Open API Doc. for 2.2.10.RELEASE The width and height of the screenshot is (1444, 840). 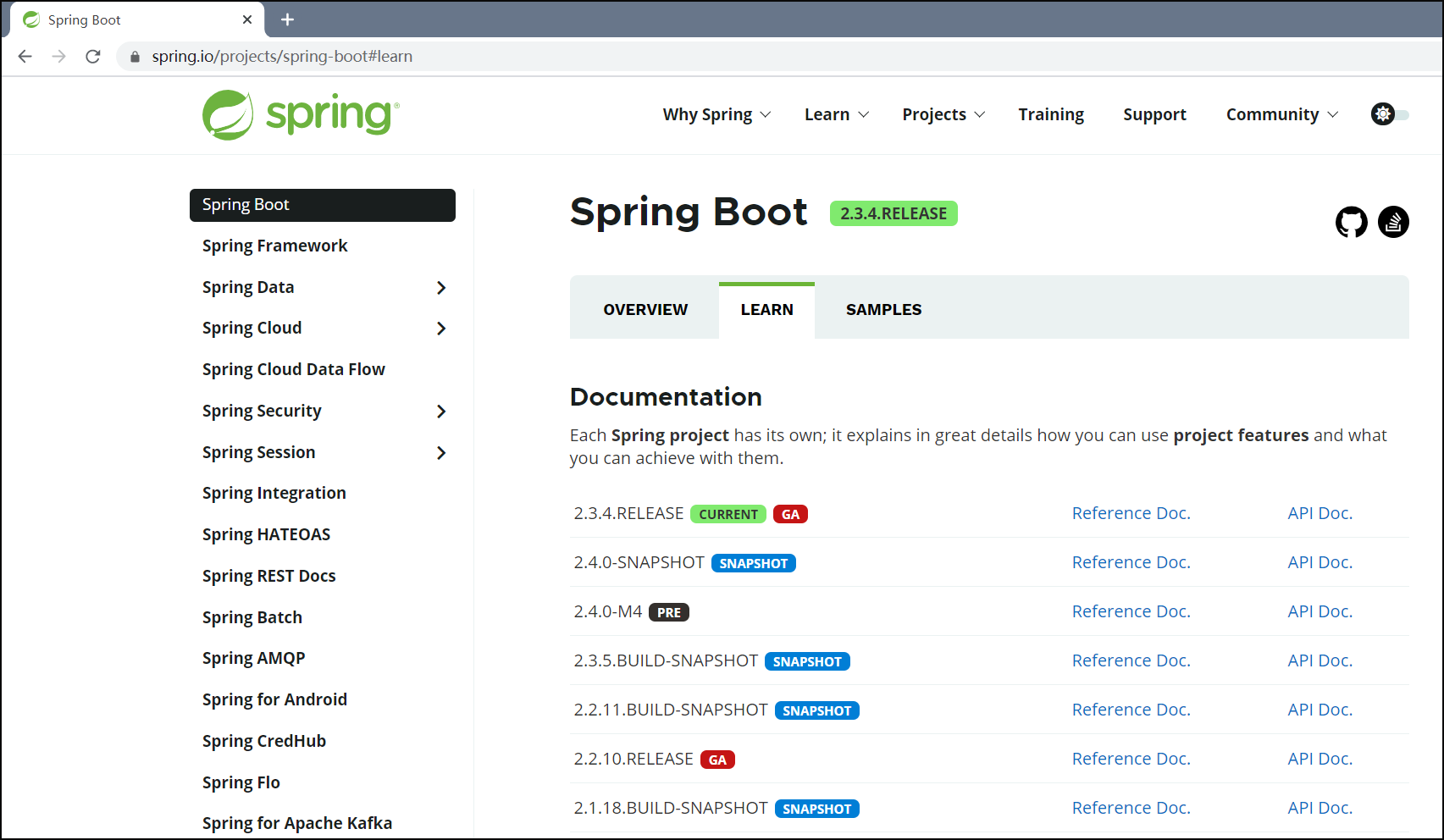click(x=1320, y=759)
